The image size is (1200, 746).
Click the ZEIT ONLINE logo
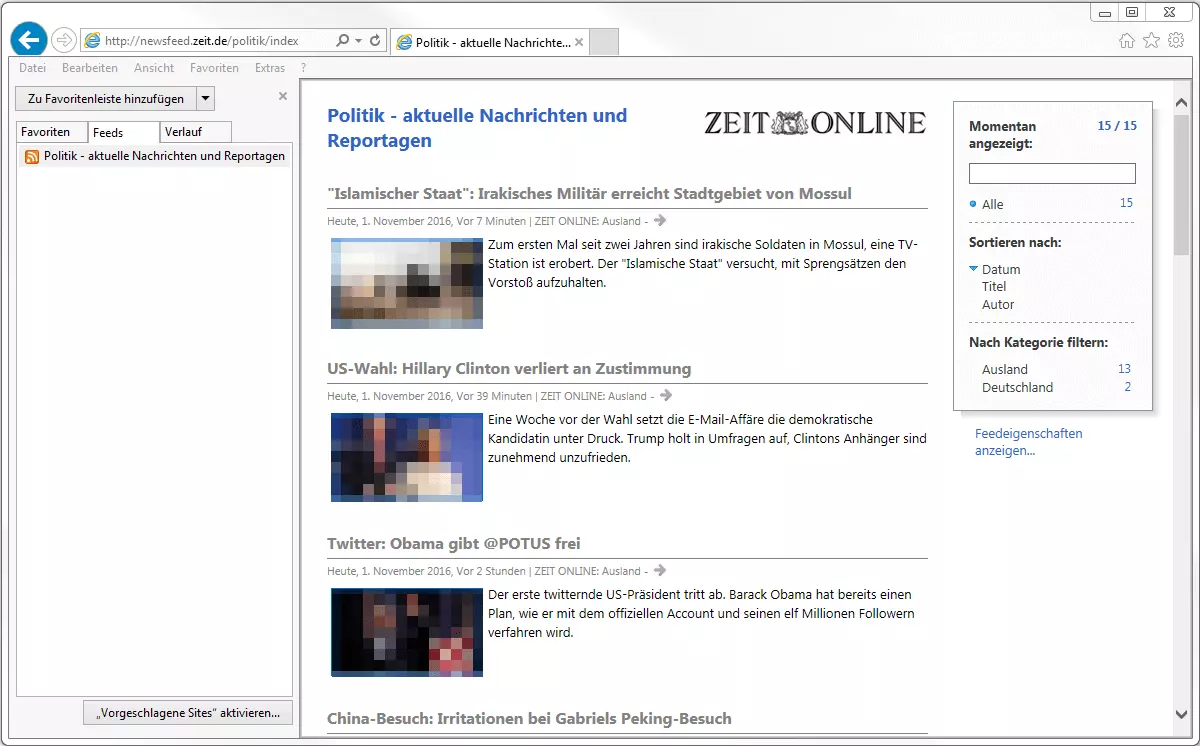[x=815, y=123]
